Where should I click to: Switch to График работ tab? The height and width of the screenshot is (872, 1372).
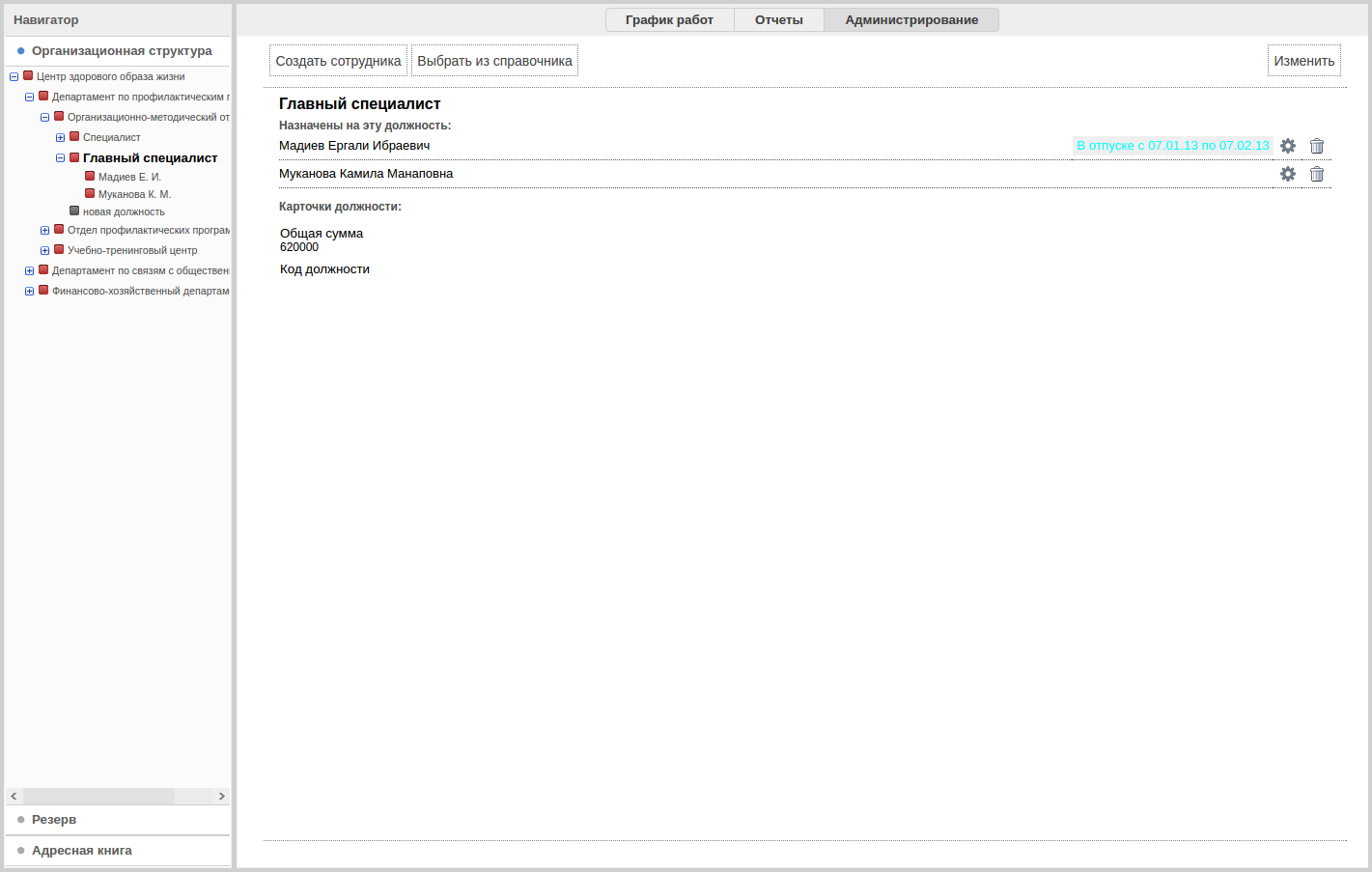[x=669, y=19]
